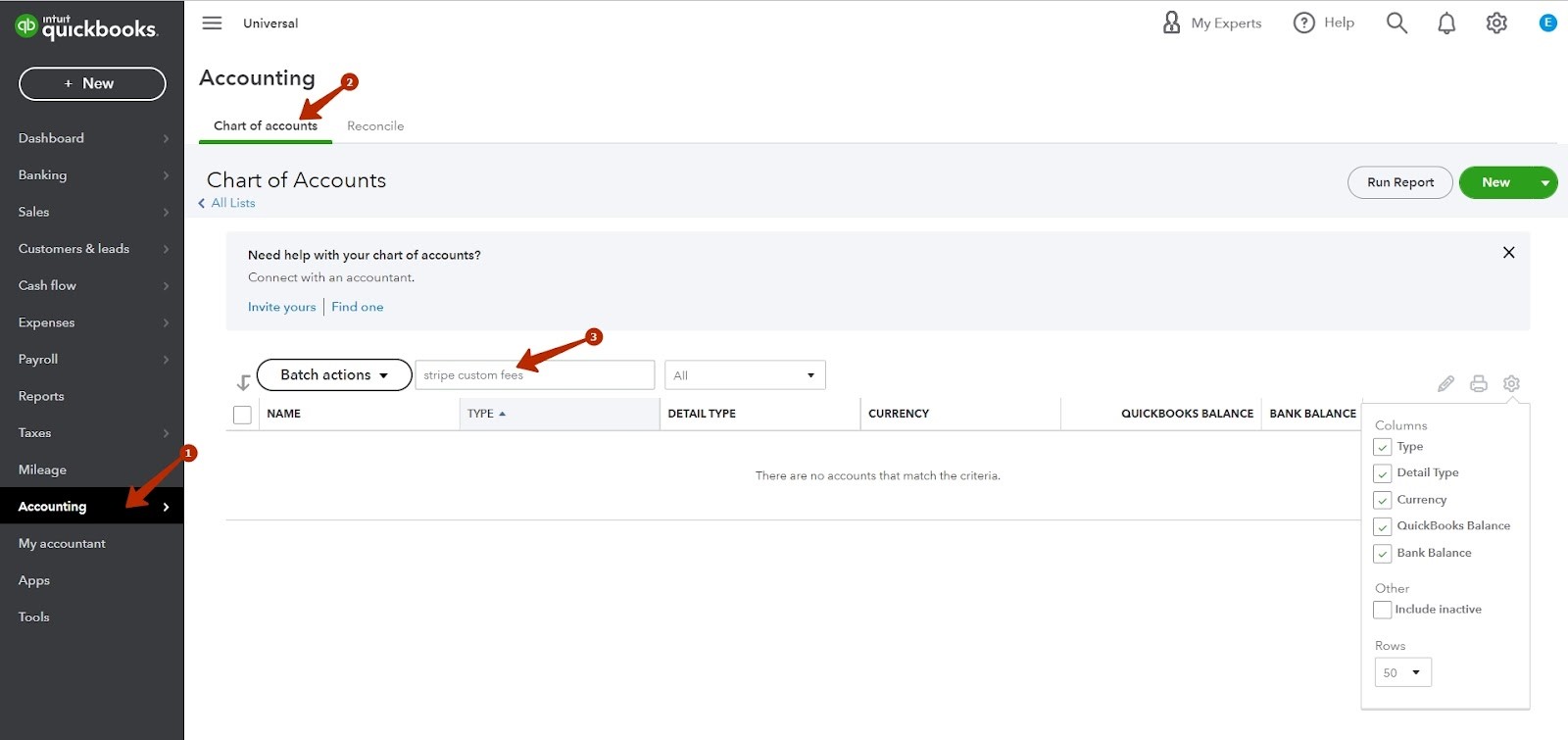This screenshot has width=1568, height=740.
Task: Open Tools in sidebar
Action: pos(92,617)
